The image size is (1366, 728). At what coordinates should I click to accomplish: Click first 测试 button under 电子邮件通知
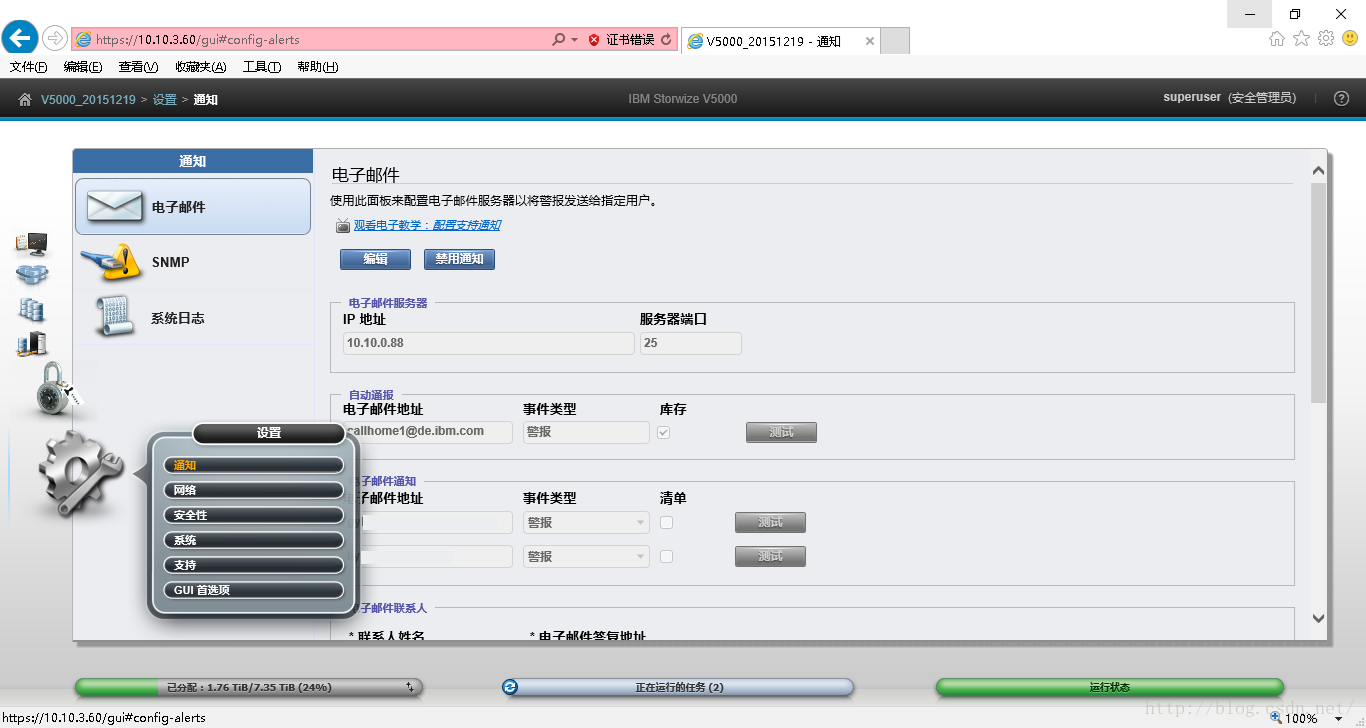point(770,522)
